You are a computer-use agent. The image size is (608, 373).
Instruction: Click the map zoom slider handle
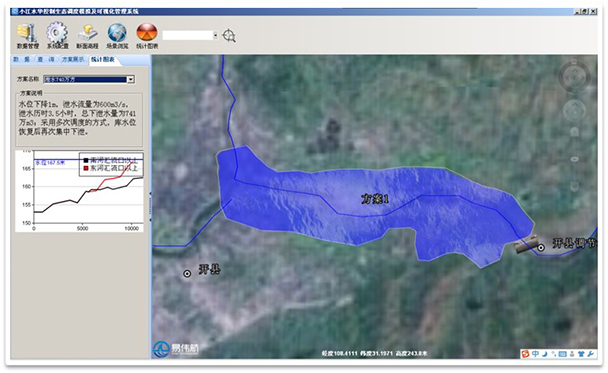[x=574, y=159]
